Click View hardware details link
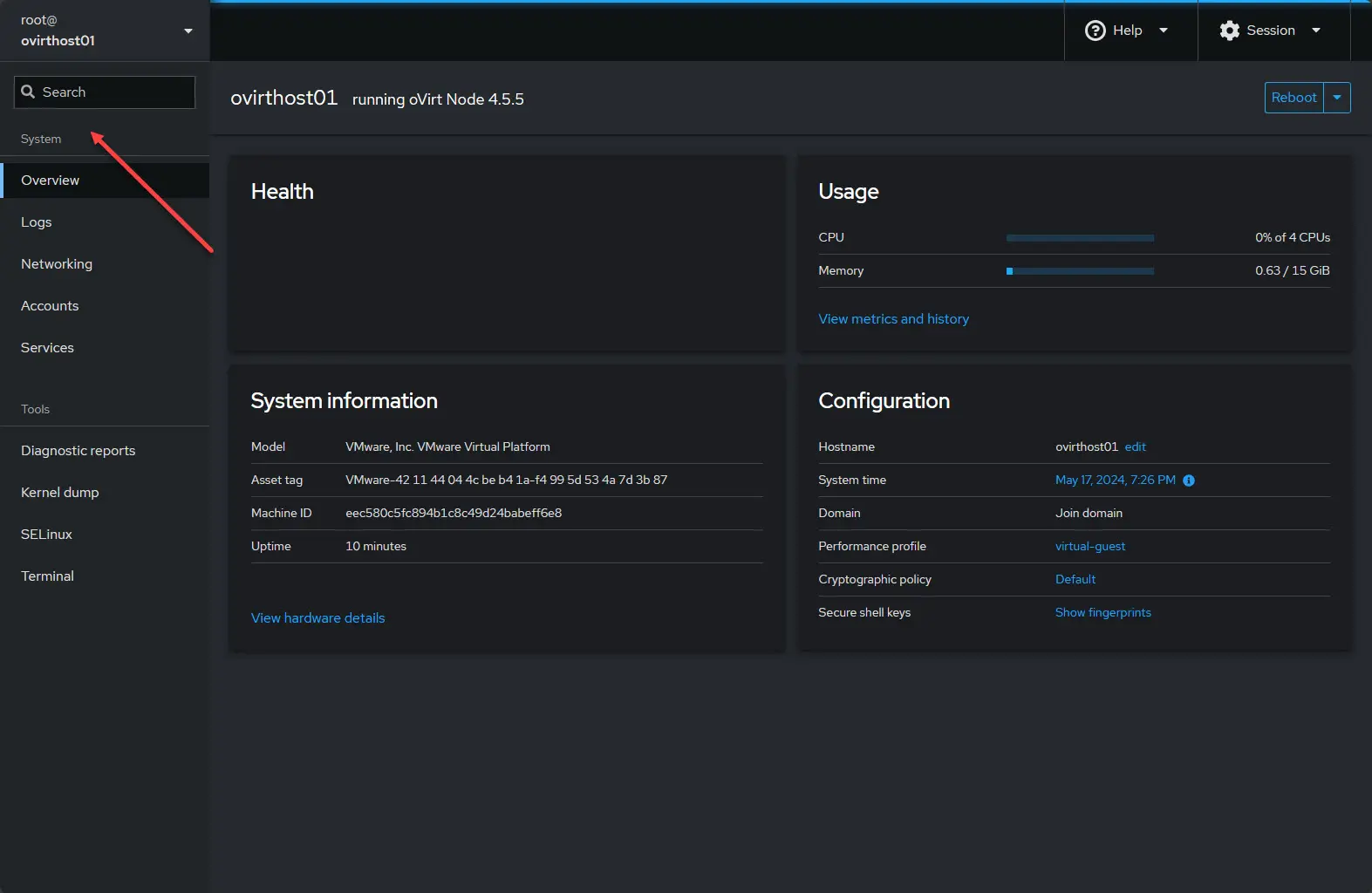Image resolution: width=1372 pixels, height=893 pixels. [317, 618]
